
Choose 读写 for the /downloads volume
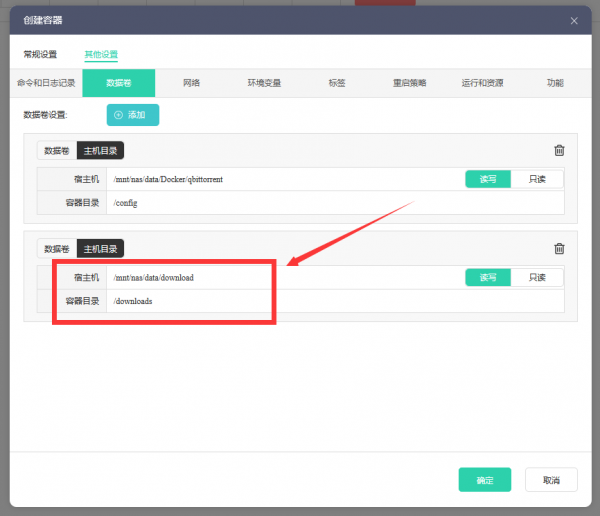tap(488, 277)
